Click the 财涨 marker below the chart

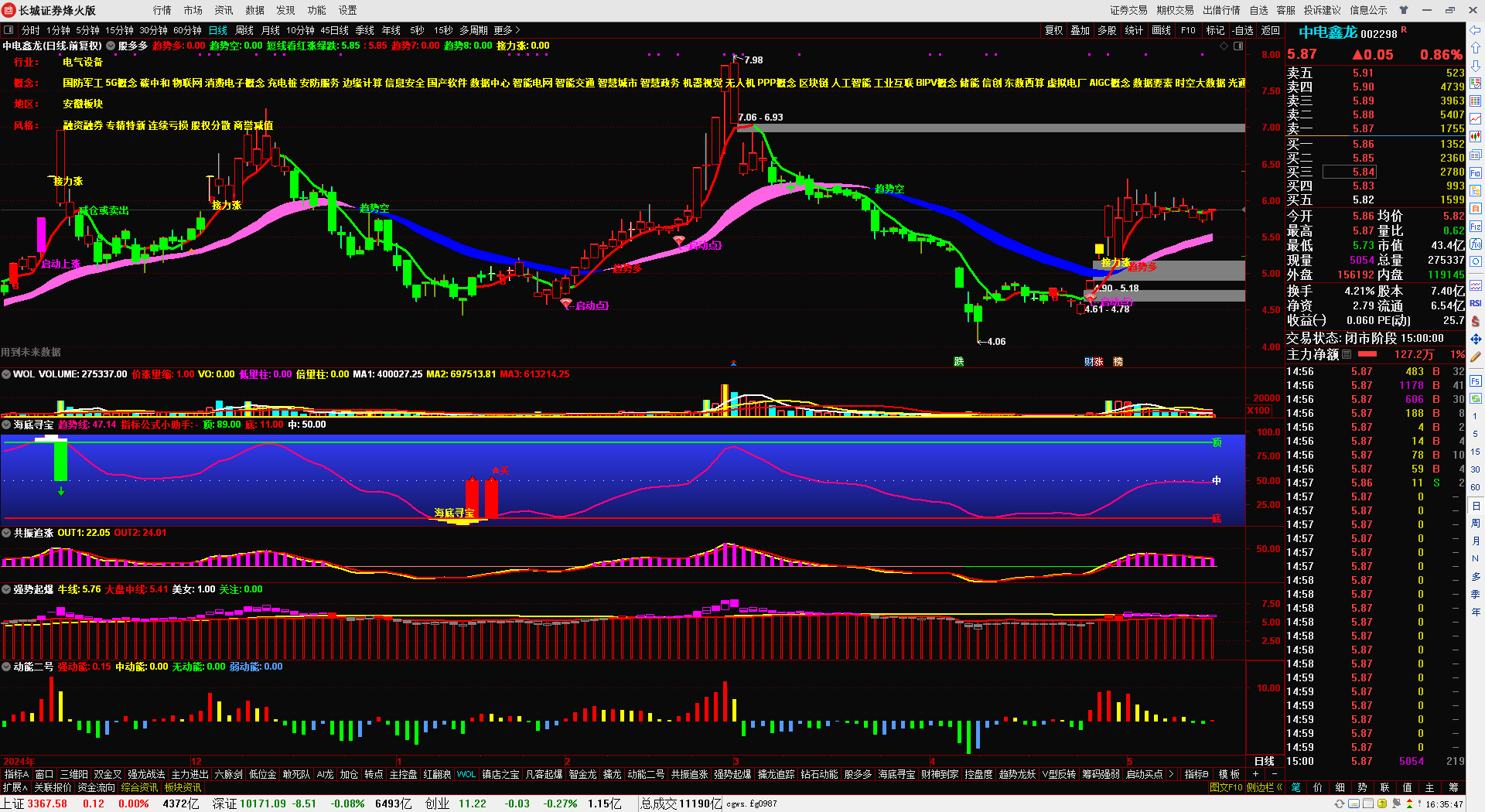pyautogui.click(x=1094, y=362)
